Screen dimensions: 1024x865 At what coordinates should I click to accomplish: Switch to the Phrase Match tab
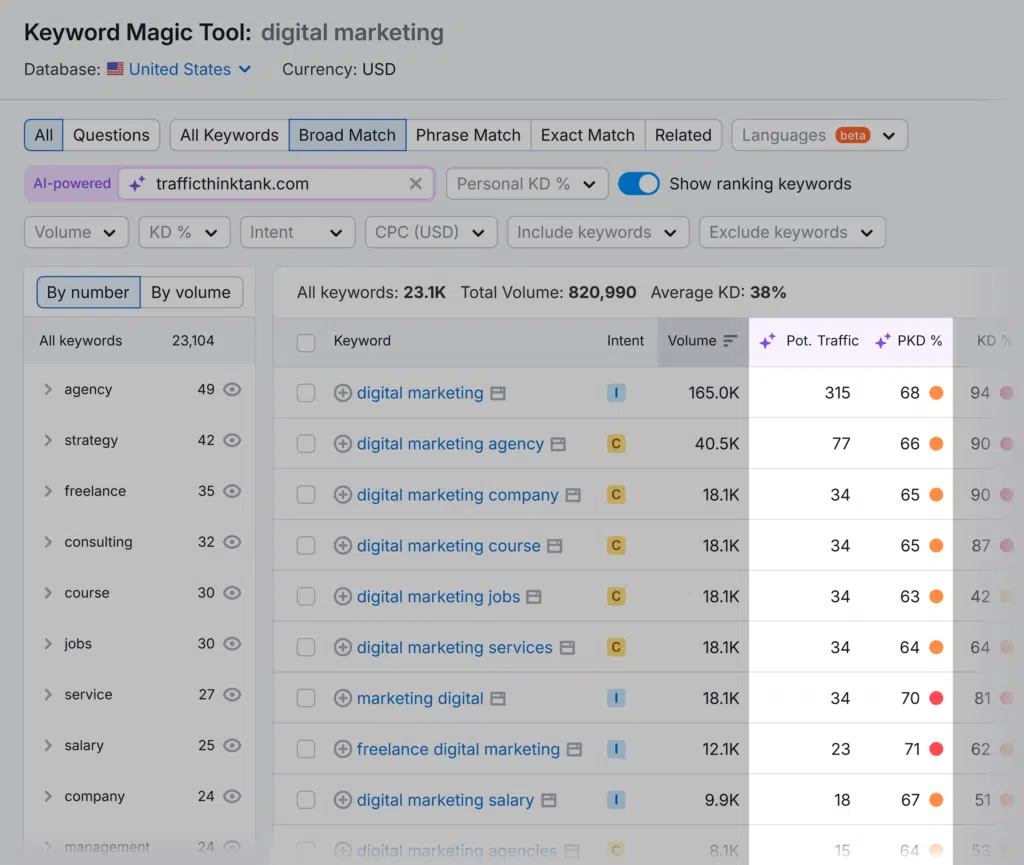tap(468, 134)
